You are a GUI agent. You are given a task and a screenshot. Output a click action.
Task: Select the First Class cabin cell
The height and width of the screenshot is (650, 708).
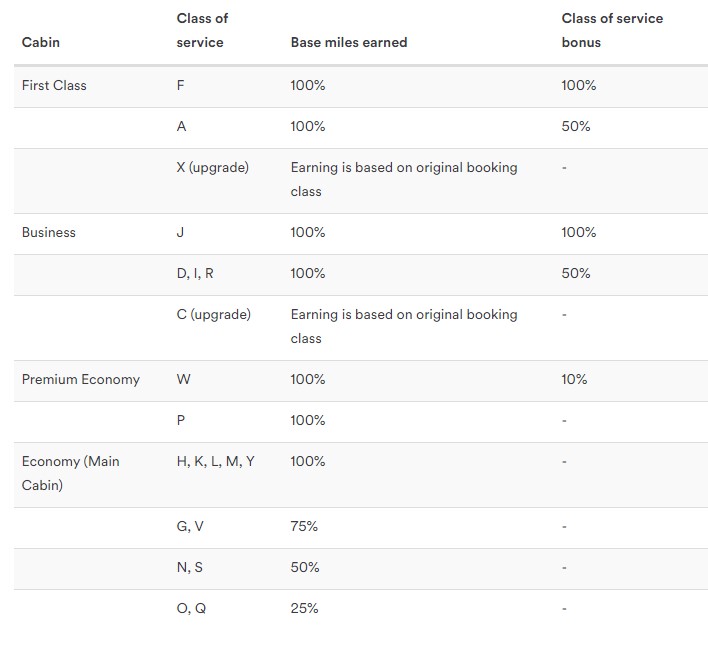click(54, 85)
